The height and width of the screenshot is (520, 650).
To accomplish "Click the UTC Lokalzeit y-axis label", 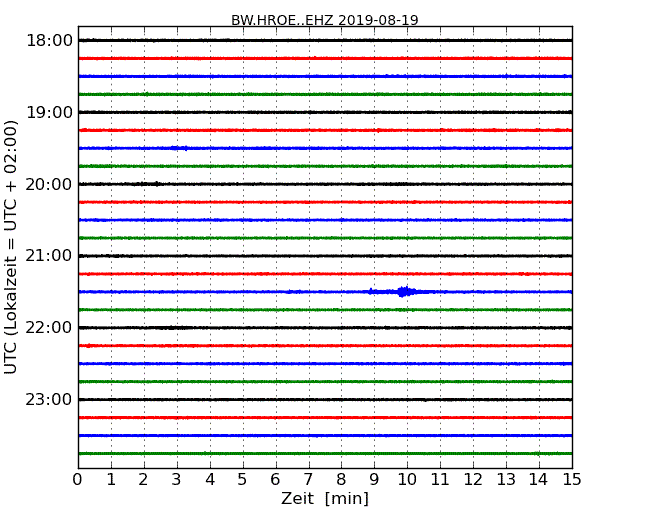I will click(10, 247).
